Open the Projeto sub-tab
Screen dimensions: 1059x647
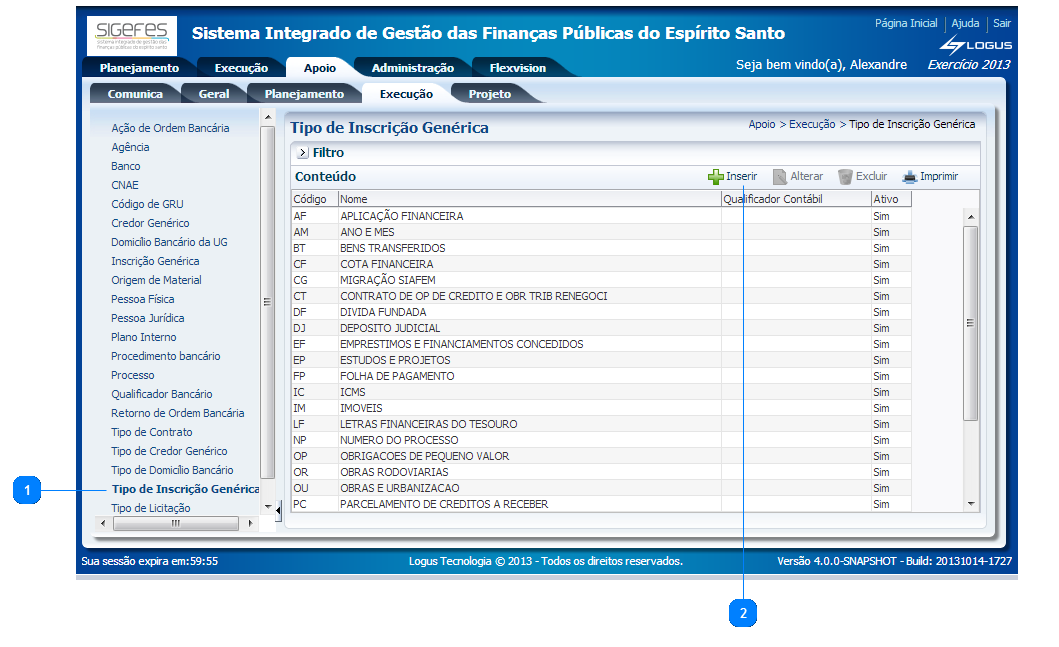490,94
